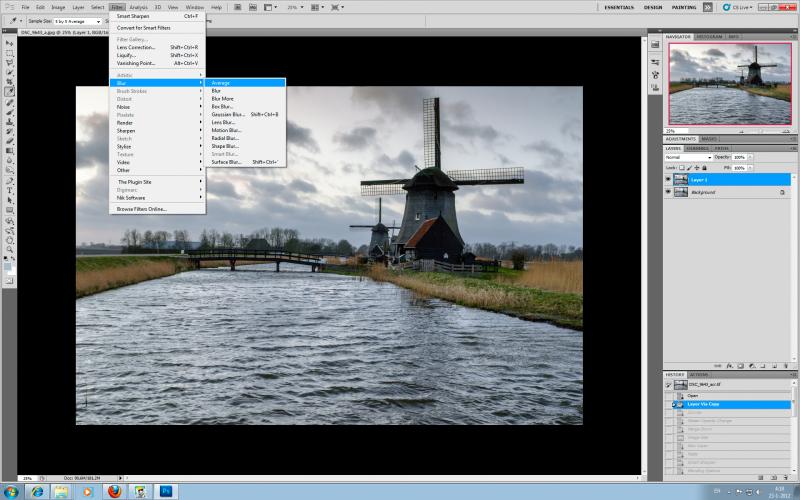Click the Navigator preview thumbnail
800x500 pixels.
pyautogui.click(x=730, y=84)
